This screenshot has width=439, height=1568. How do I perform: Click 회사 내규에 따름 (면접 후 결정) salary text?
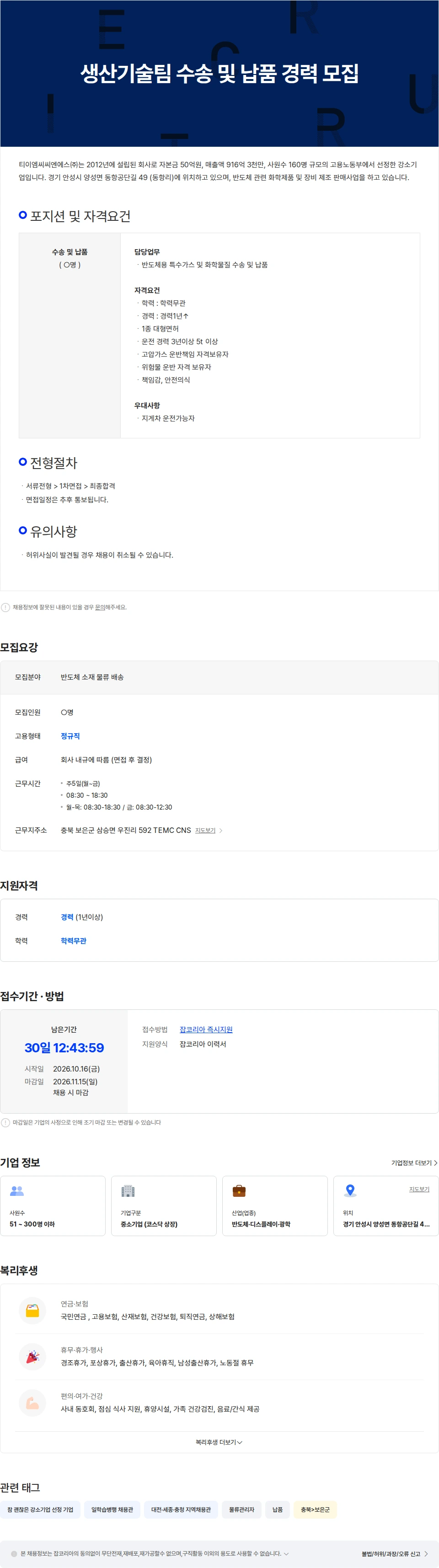106,760
